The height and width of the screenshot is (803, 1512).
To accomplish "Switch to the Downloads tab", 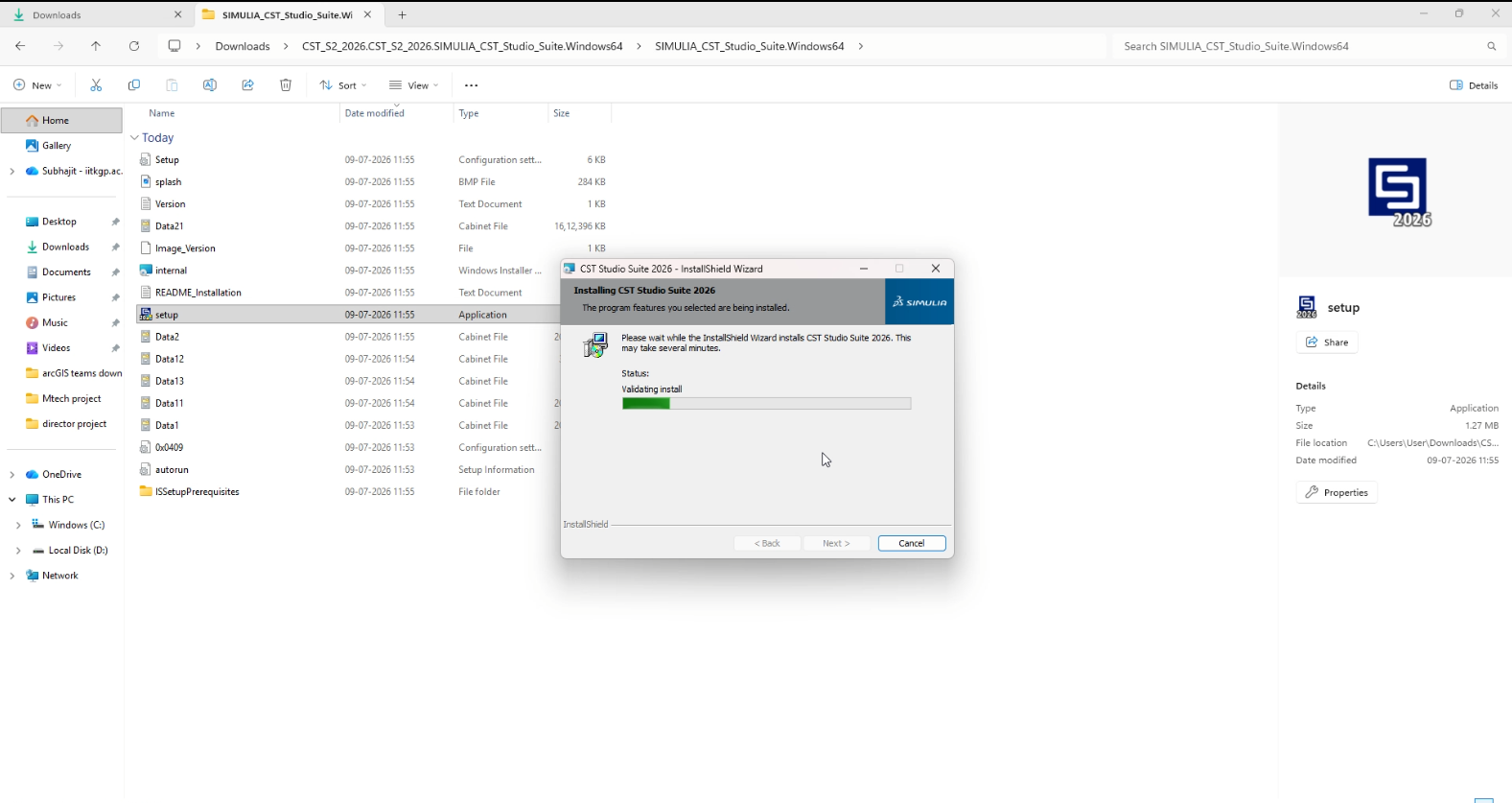I will tap(96, 15).
